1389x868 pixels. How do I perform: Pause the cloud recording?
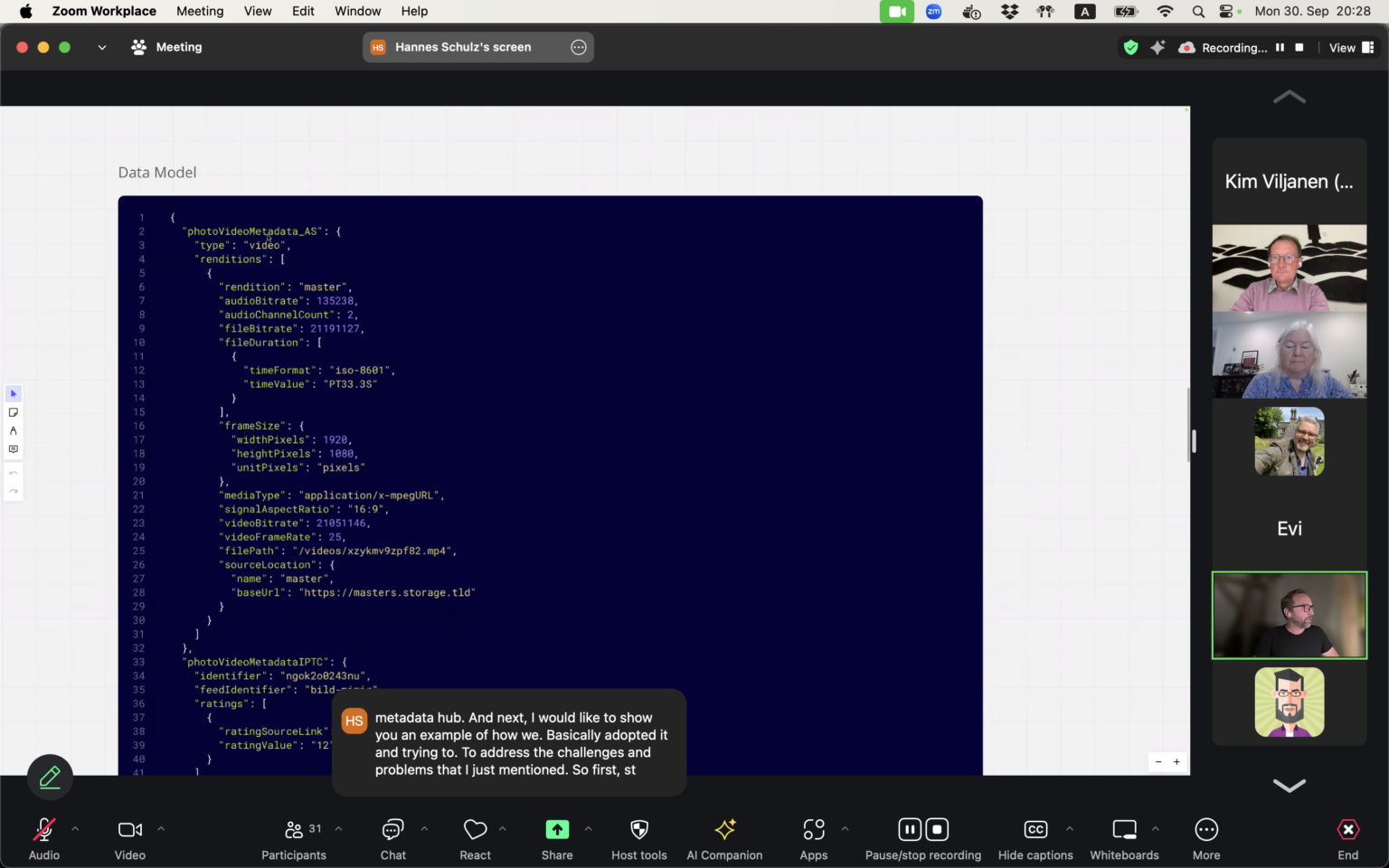[x=910, y=828]
